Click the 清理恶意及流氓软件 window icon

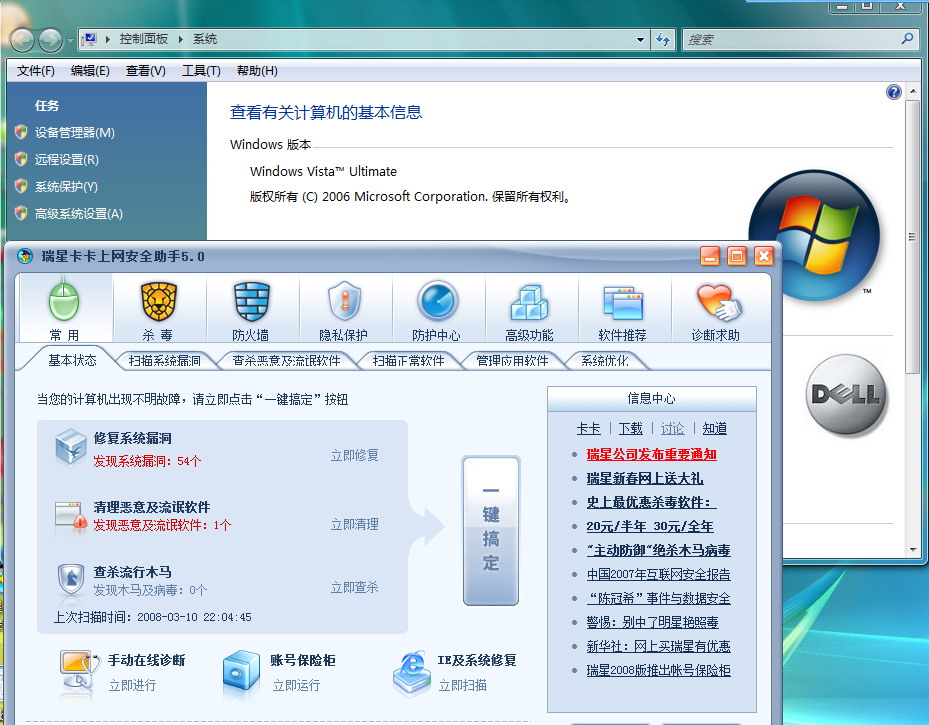tap(71, 517)
